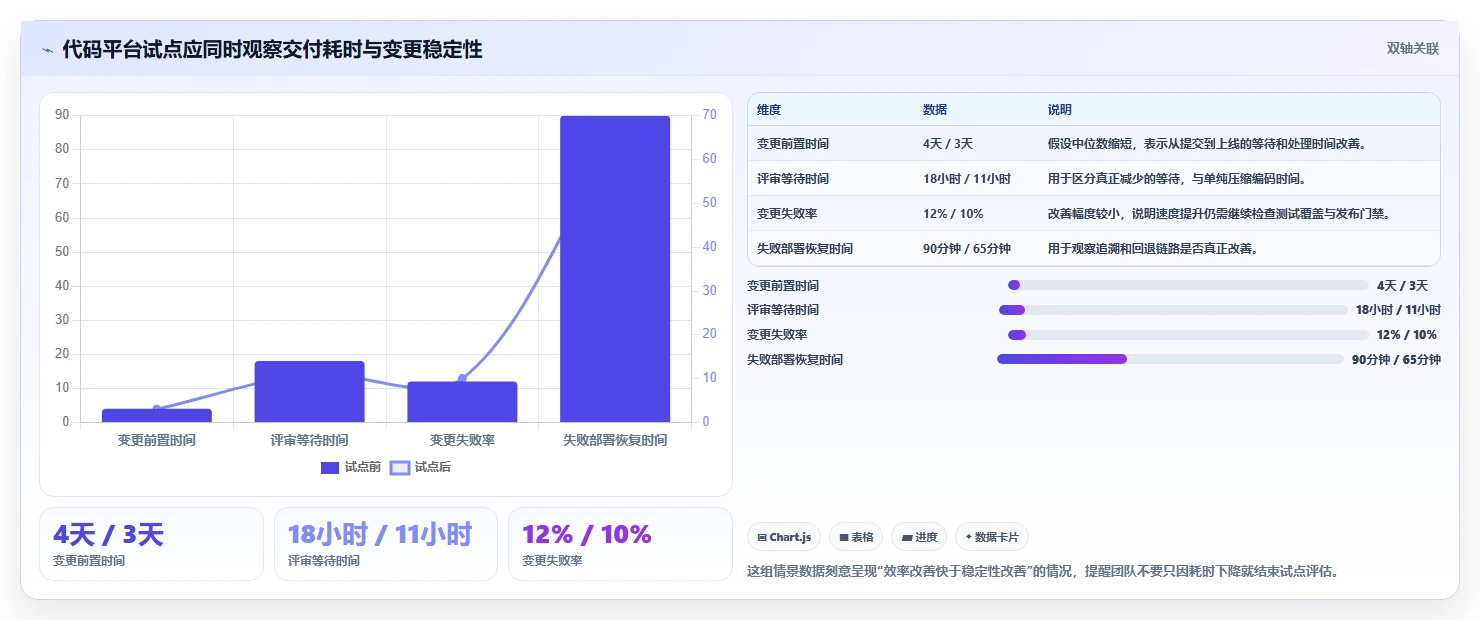The height and width of the screenshot is (620, 1480).
Task: Click the 变更前置时间 x-axis label
Action: click(157, 440)
